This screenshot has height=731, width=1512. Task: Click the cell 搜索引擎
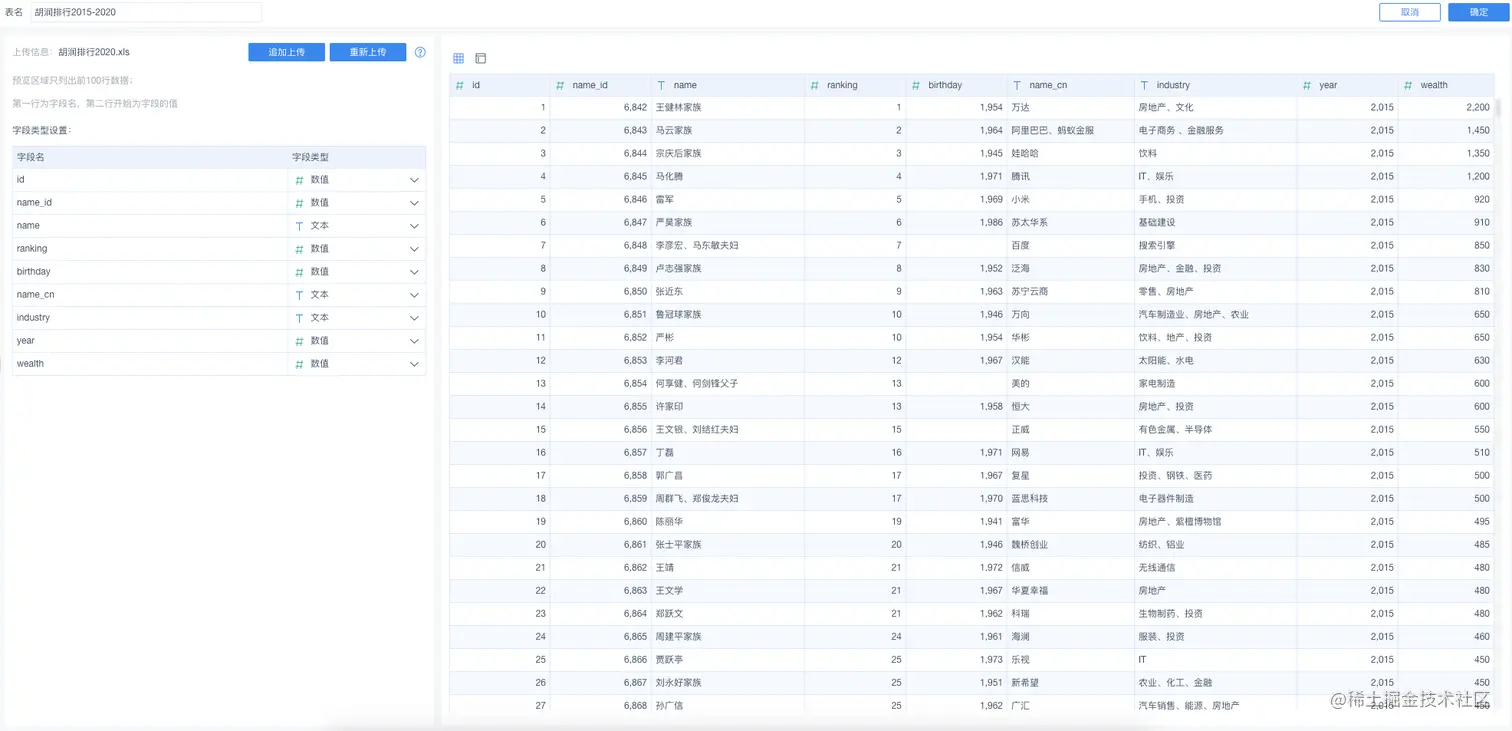point(1214,245)
